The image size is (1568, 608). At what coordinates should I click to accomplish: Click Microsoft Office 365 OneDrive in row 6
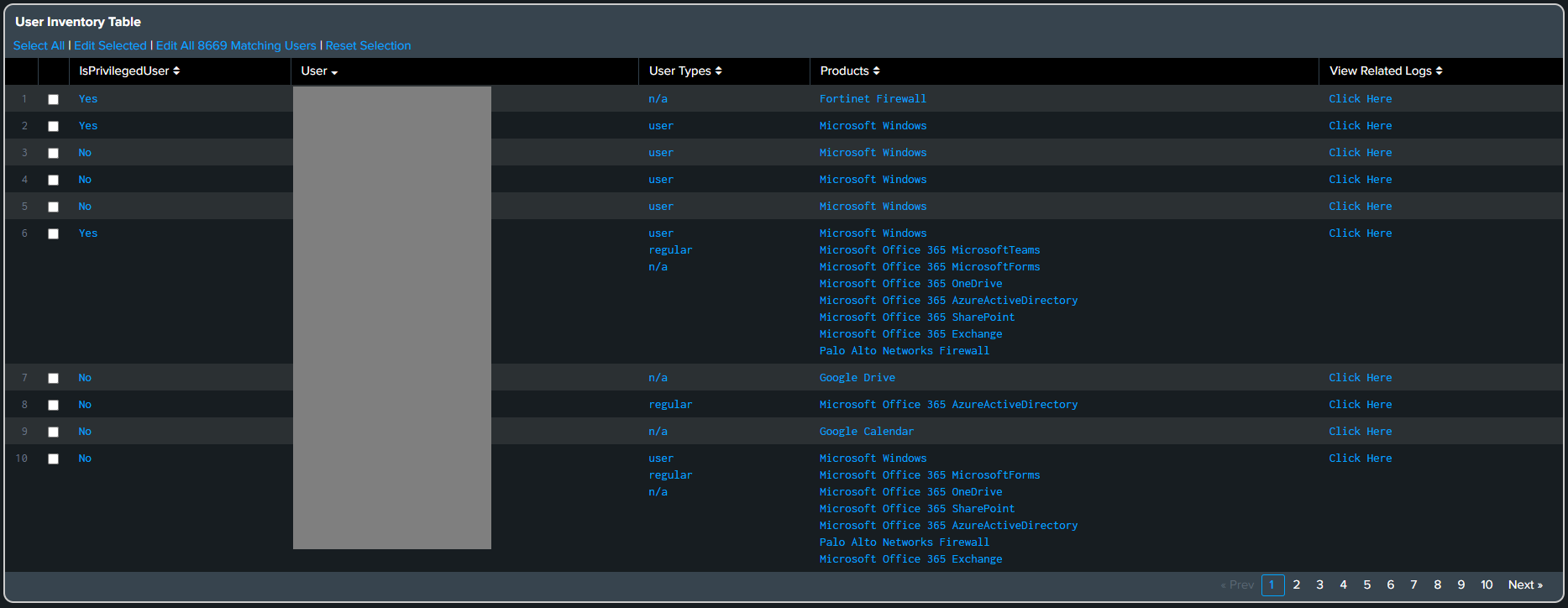[x=911, y=284]
